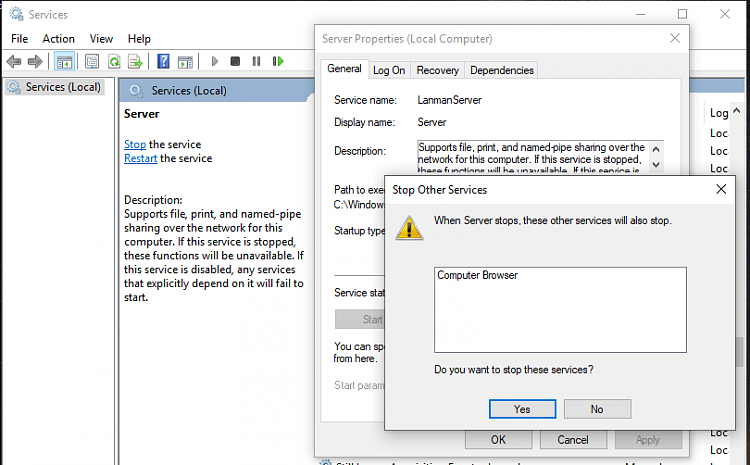Open Properties toolbar icon

pyautogui.click(x=92, y=61)
